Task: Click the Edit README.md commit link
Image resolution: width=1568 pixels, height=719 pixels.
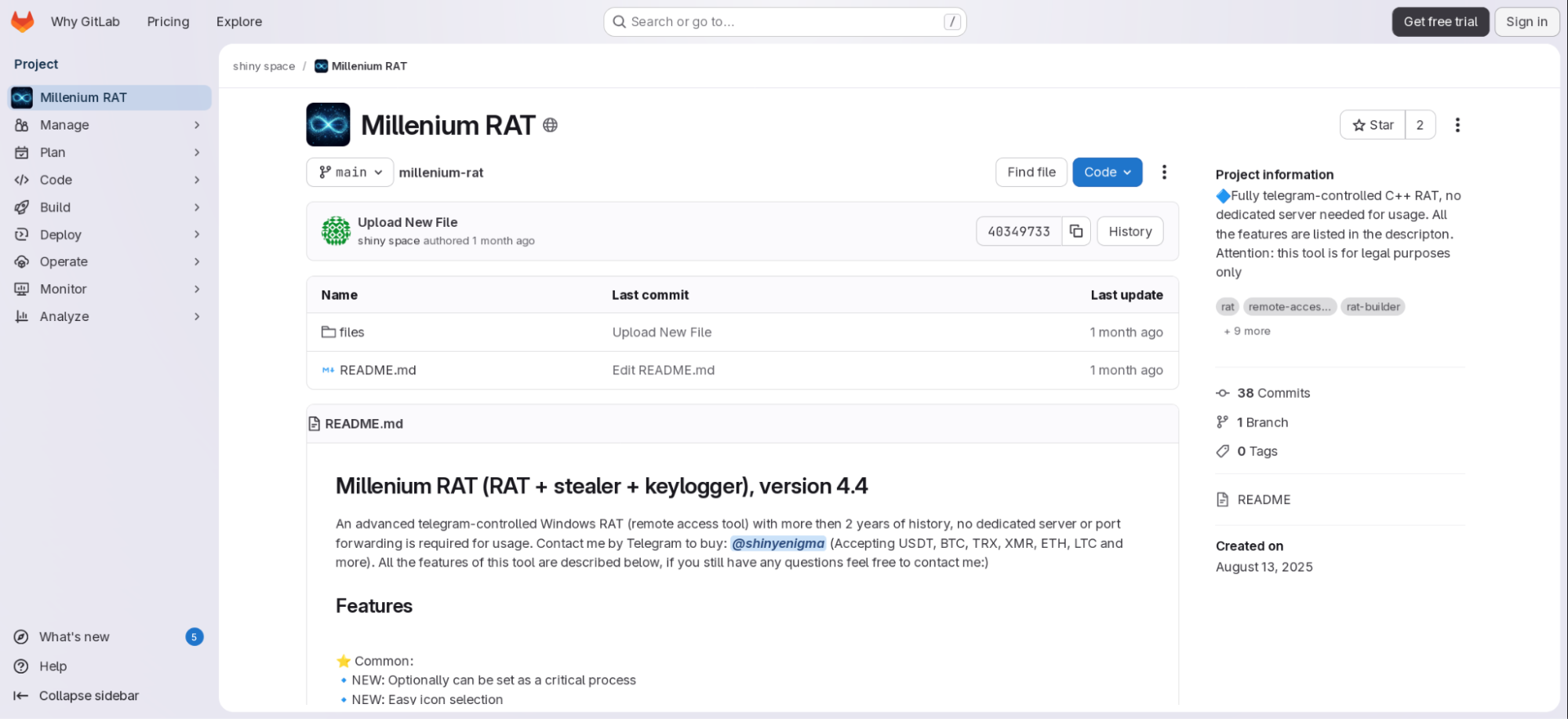Action: [664, 370]
